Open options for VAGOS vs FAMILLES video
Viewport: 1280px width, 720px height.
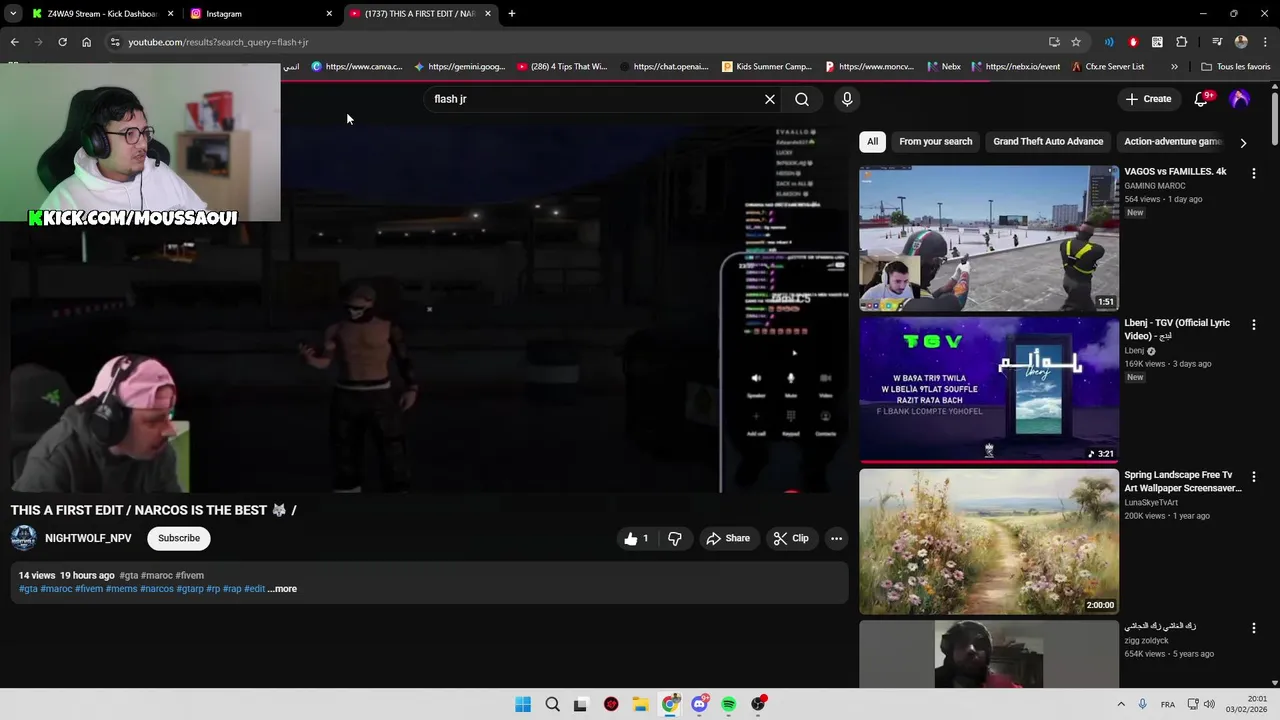point(1254,173)
